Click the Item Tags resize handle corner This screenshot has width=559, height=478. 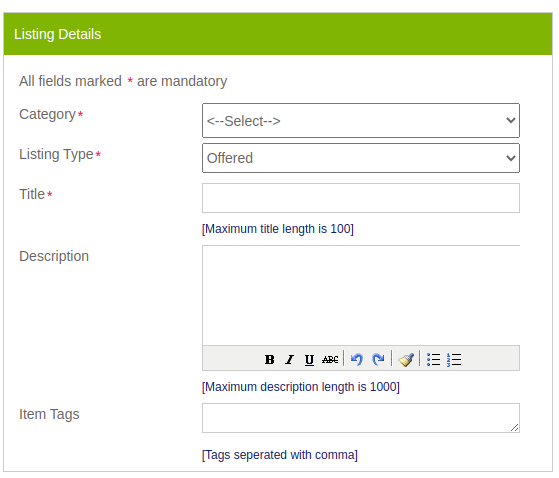tap(514, 427)
